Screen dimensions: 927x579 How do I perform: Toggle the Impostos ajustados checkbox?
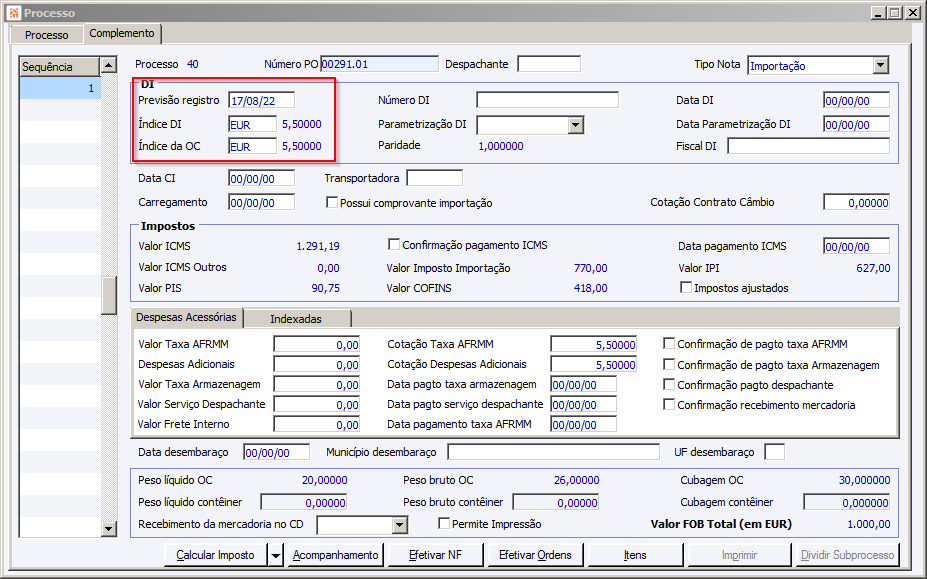tap(686, 288)
